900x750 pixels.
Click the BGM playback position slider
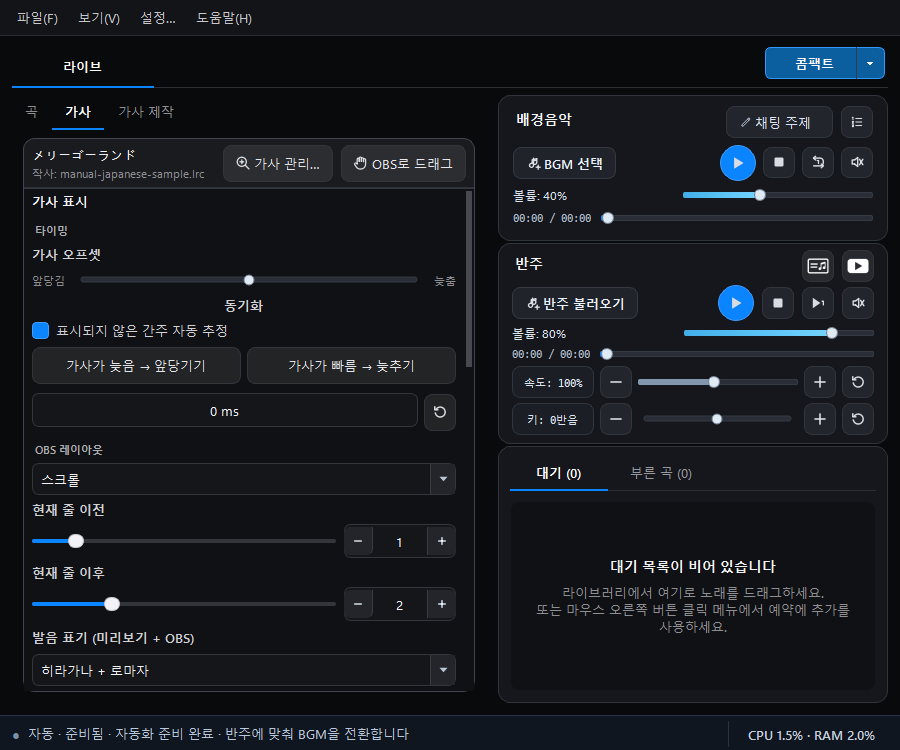click(737, 218)
